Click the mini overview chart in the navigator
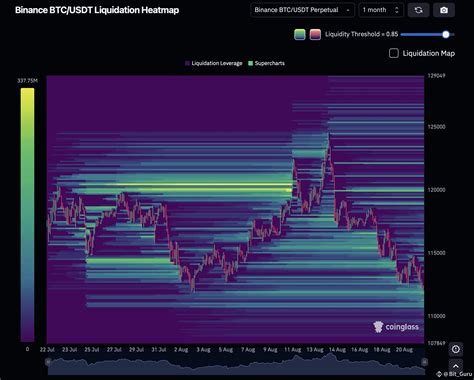474x380 pixels. (236, 364)
